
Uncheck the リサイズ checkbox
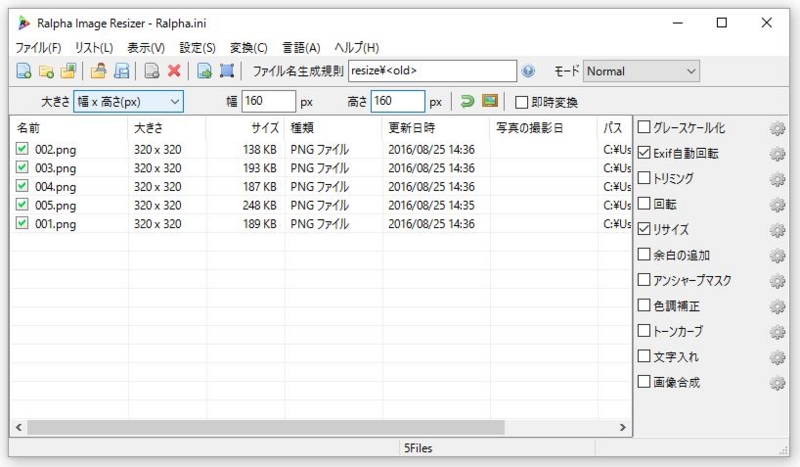click(644, 229)
